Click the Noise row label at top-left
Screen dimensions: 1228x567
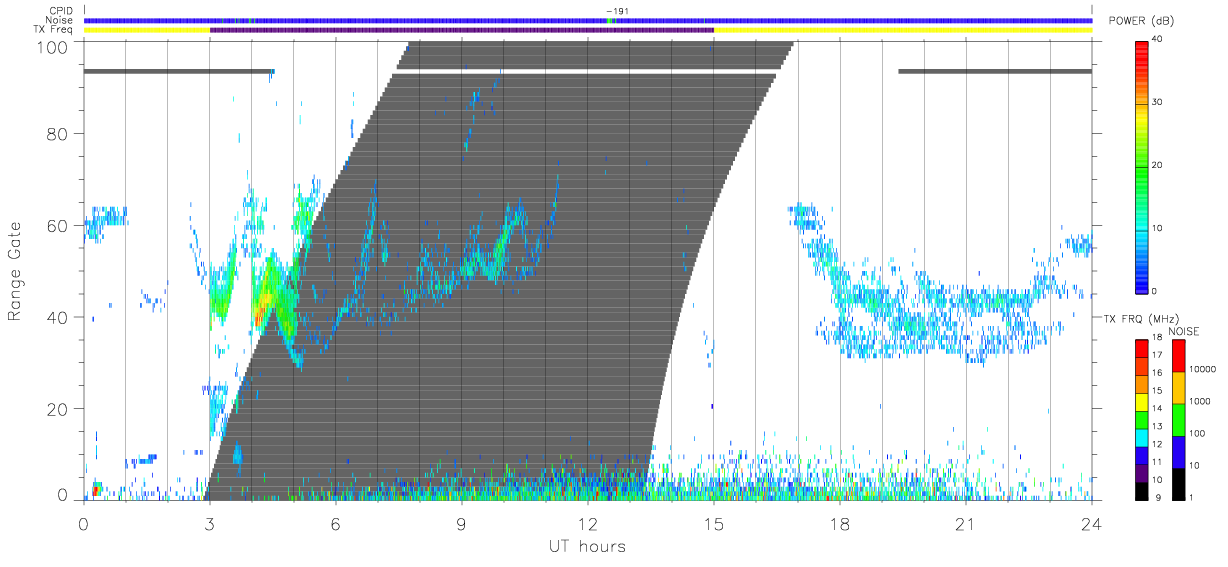pyautogui.click(x=58, y=20)
